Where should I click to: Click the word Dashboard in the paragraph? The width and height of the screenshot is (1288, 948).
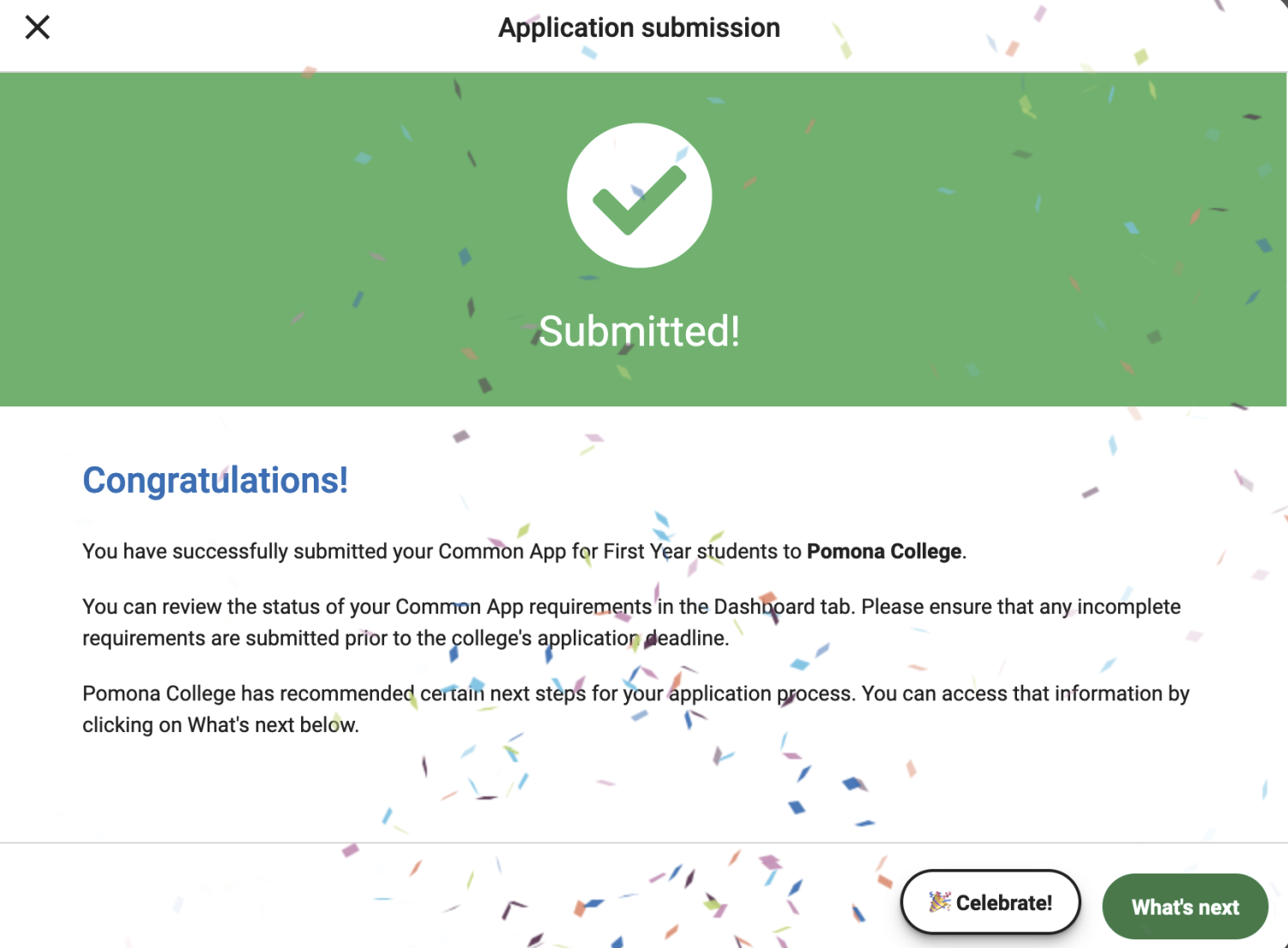point(764,607)
